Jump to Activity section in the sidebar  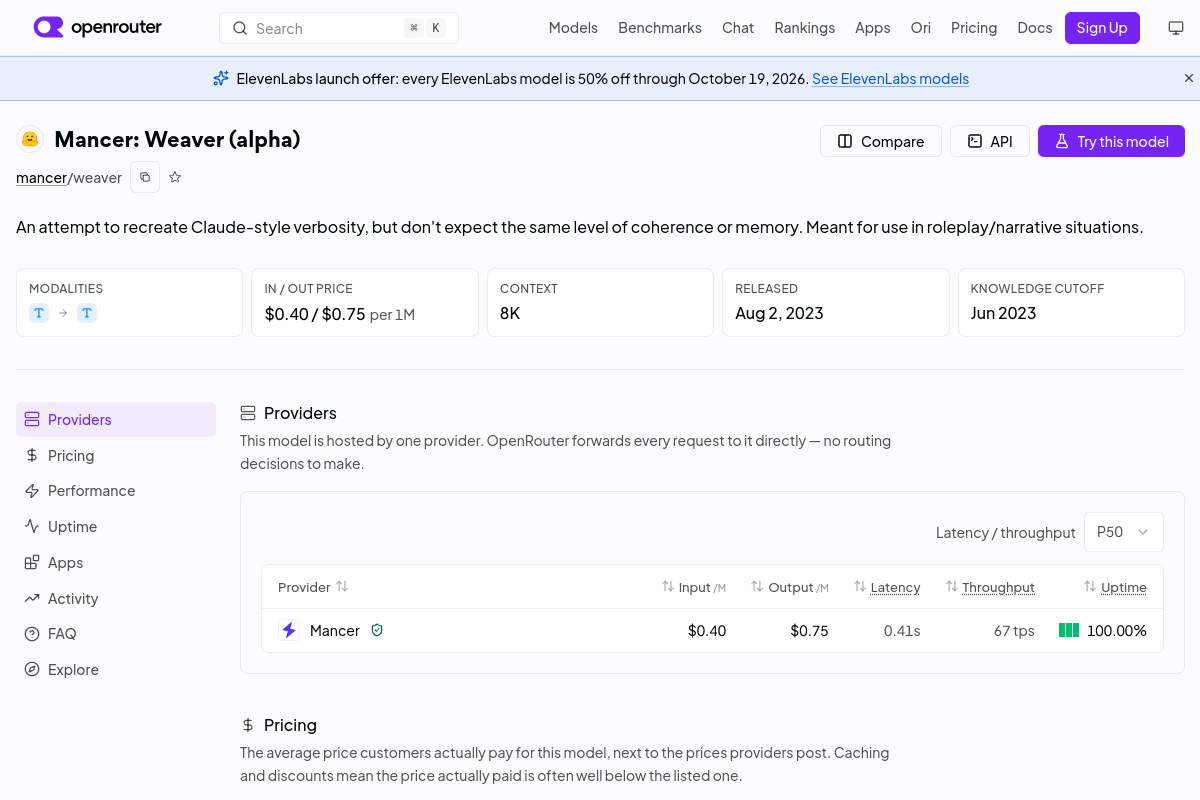[116, 598]
